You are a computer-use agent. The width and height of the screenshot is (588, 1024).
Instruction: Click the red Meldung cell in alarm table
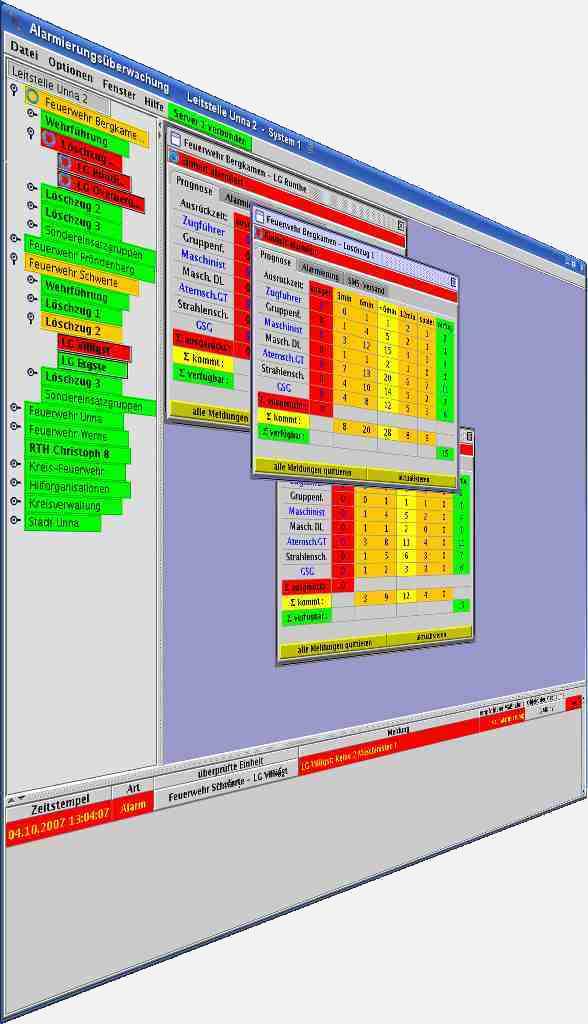(x=392, y=750)
